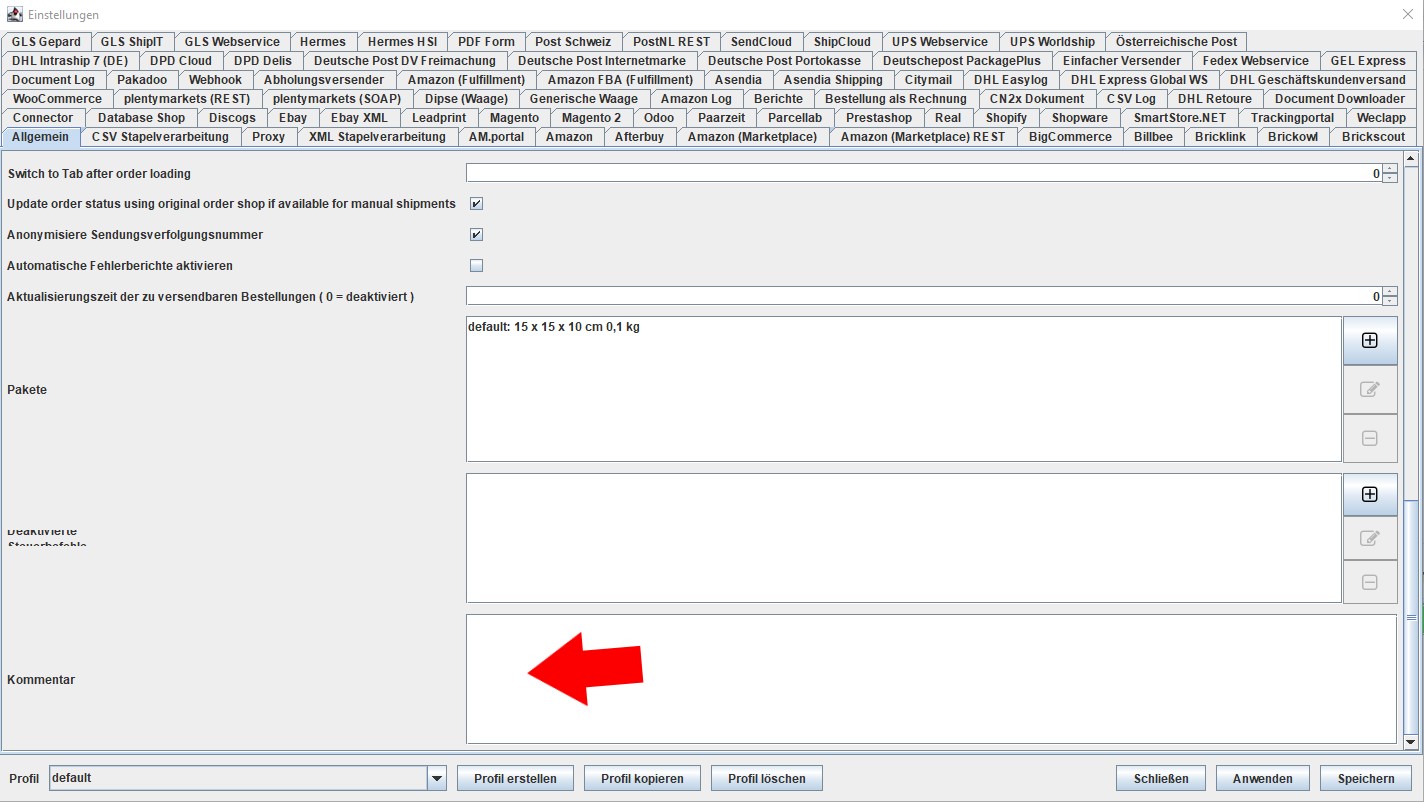The image size is (1424, 802).
Task: Remove the deactivated Steuerbefehle entry
Action: click(x=1369, y=582)
